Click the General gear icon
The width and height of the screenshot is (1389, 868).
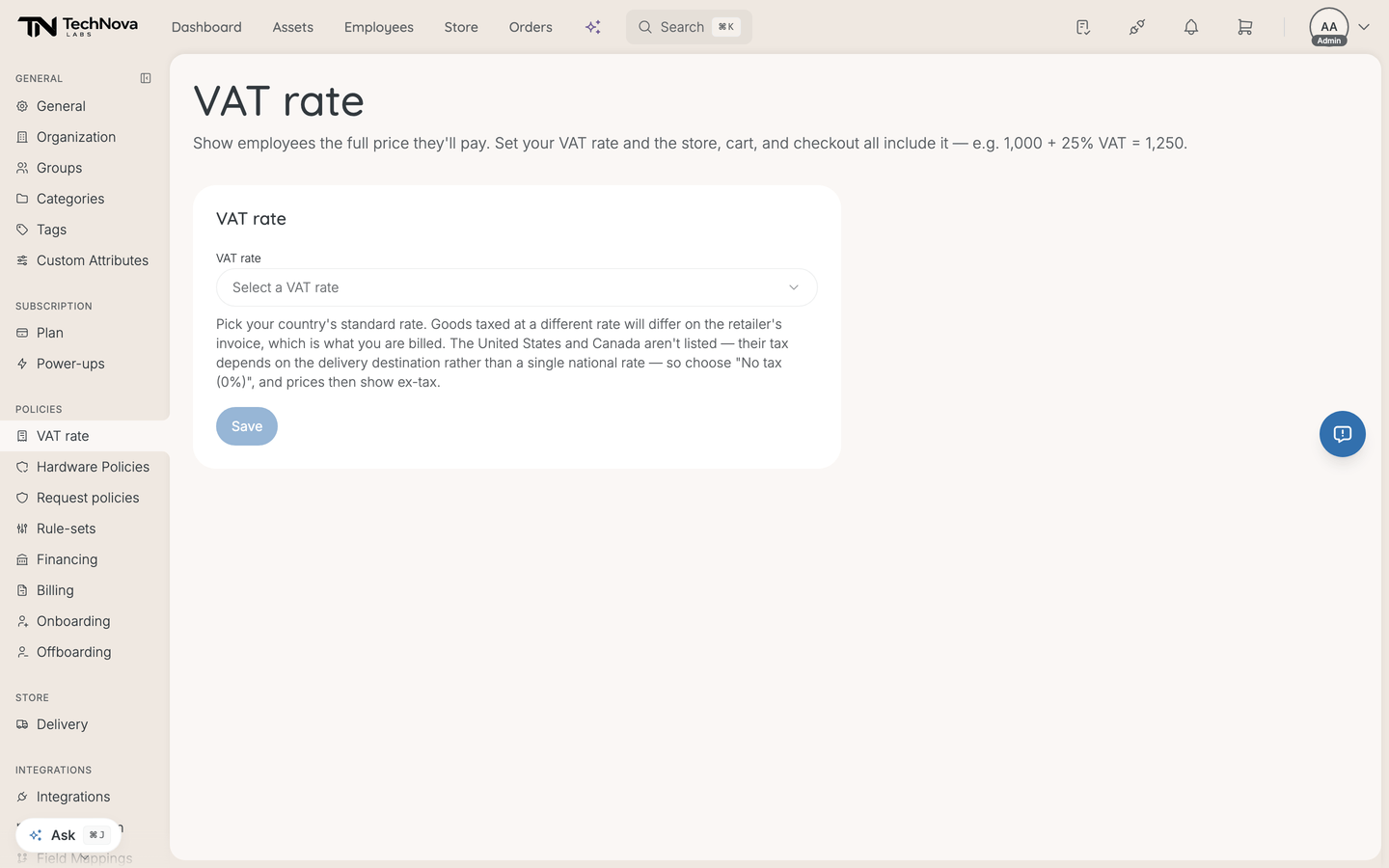(22, 106)
